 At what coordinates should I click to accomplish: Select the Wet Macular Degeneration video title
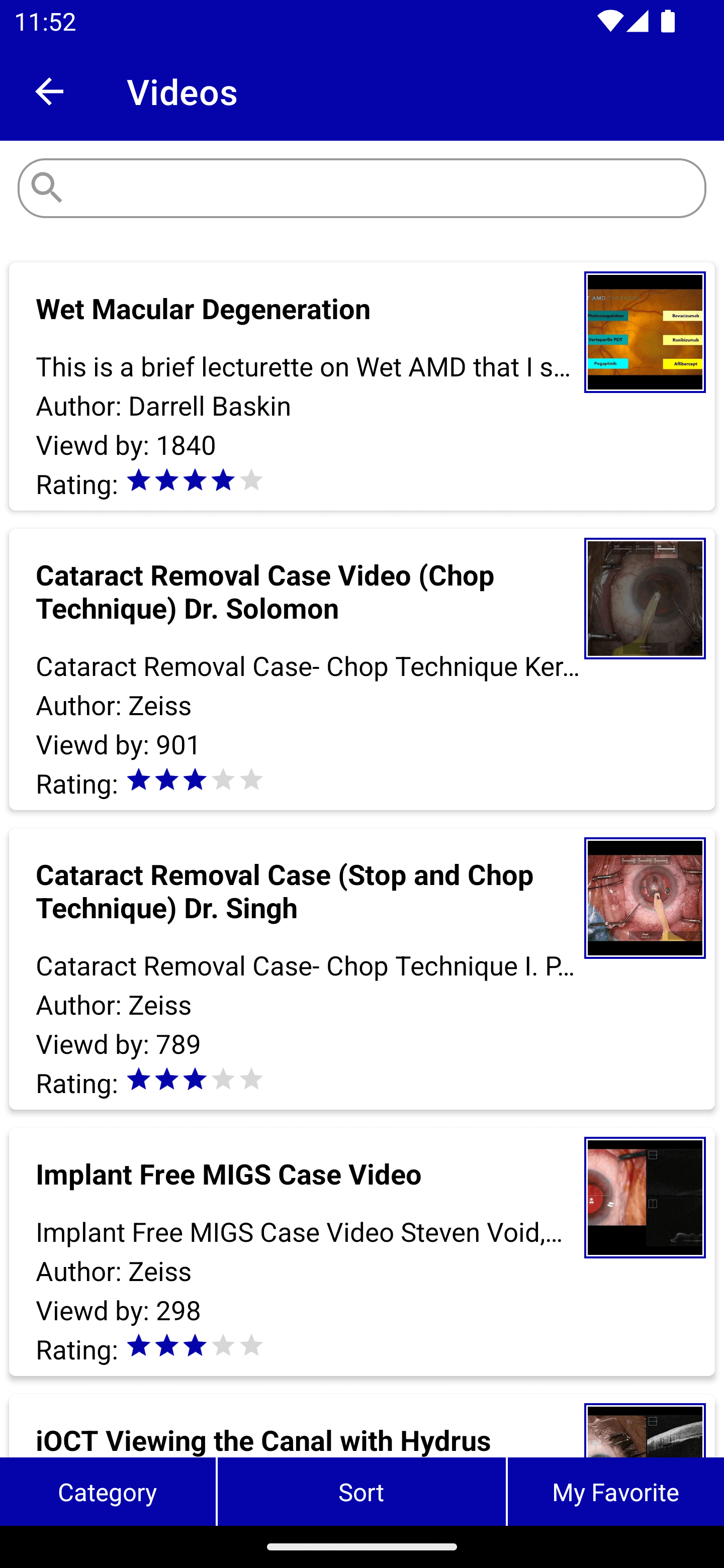[x=203, y=309]
